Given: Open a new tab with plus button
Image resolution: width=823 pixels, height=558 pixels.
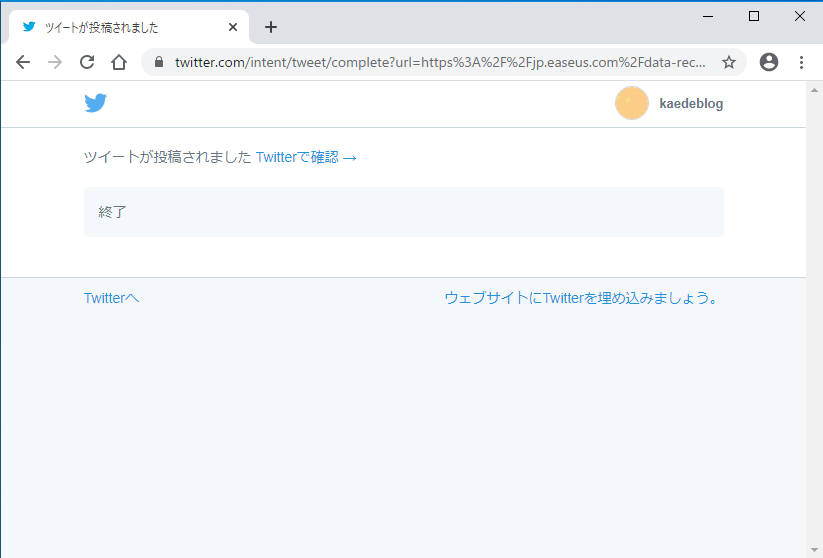Looking at the screenshot, I should pyautogui.click(x=271, y=27).
